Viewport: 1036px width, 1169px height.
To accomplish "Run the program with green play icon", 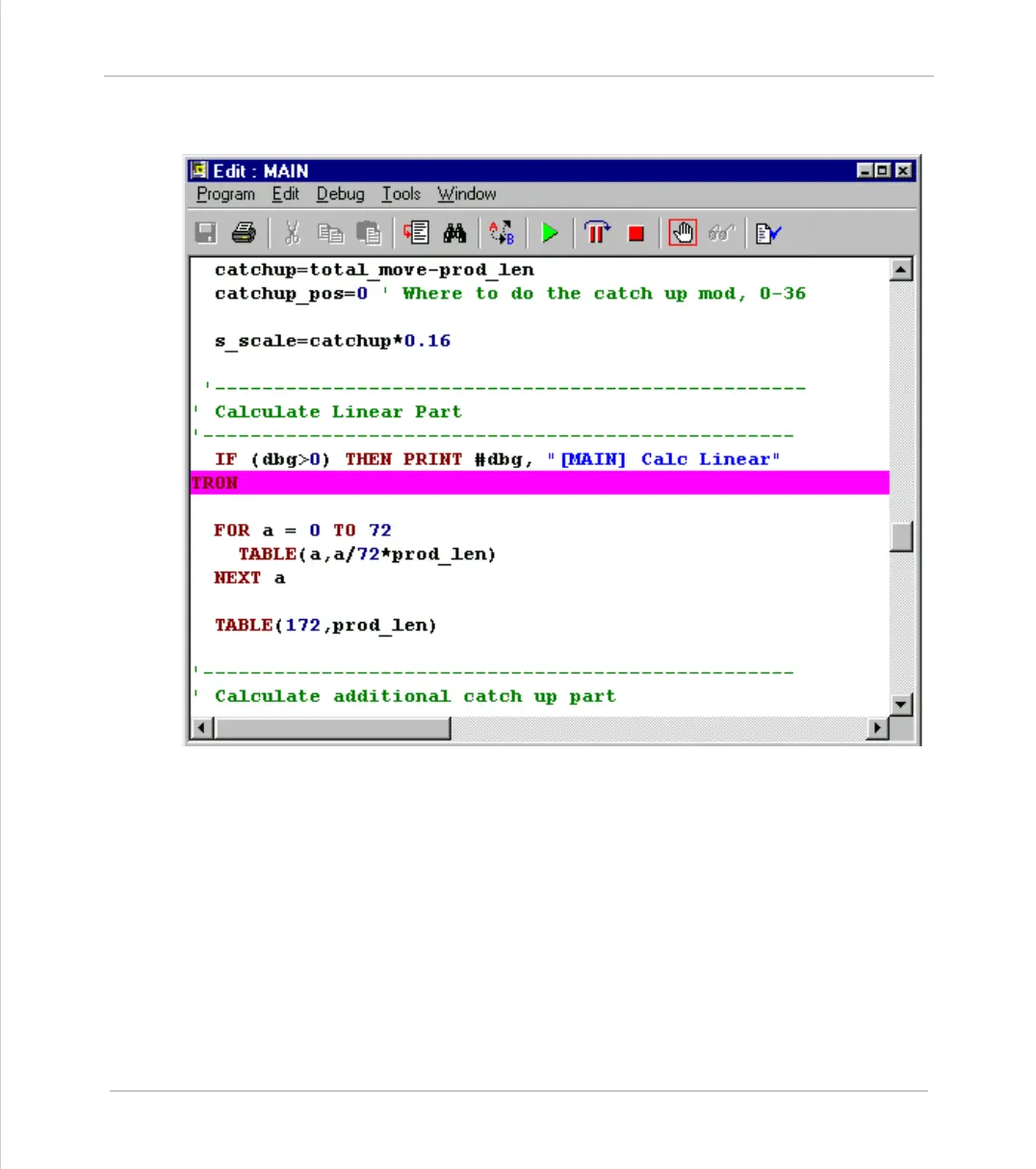I will (x=550, y=232).
